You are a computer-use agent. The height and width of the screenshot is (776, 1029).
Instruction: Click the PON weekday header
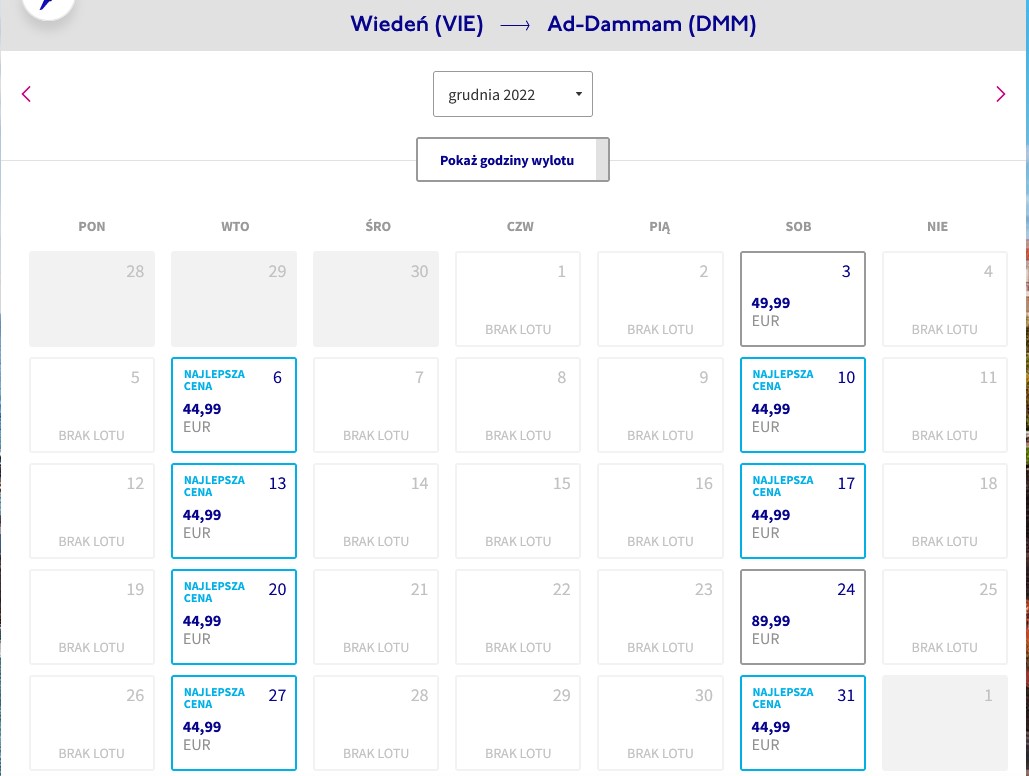point(92,226)
